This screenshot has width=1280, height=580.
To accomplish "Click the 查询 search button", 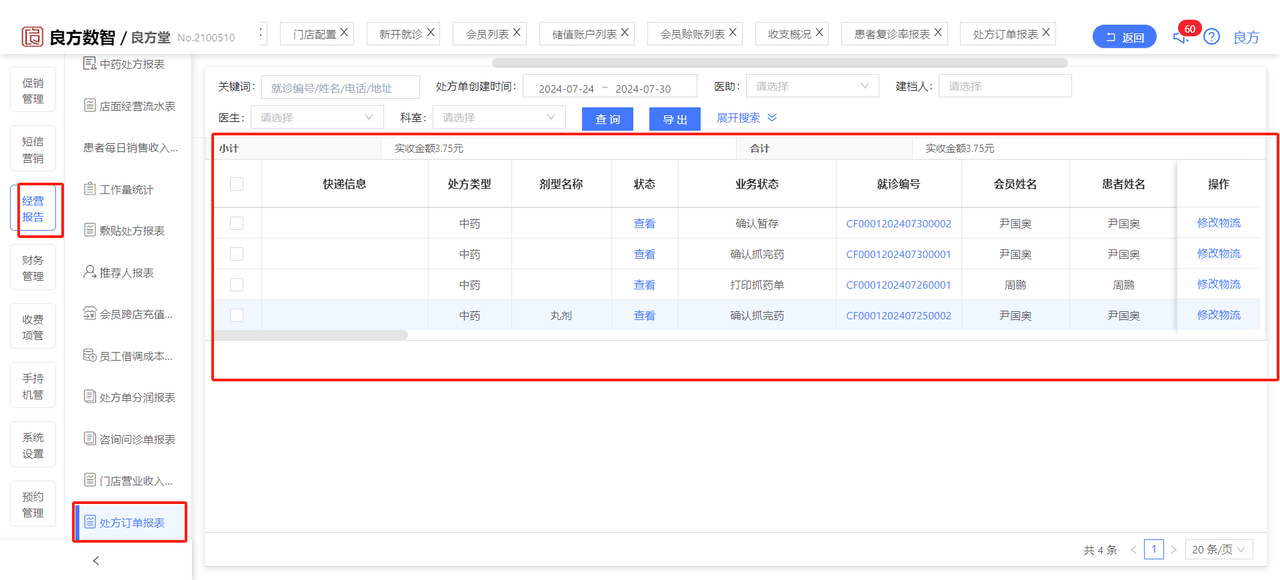I will [608, 119].
